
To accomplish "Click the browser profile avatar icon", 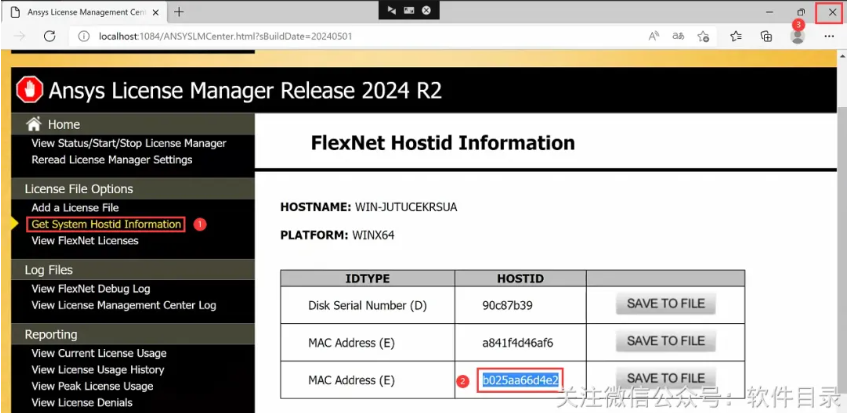I will coord(797,36).
